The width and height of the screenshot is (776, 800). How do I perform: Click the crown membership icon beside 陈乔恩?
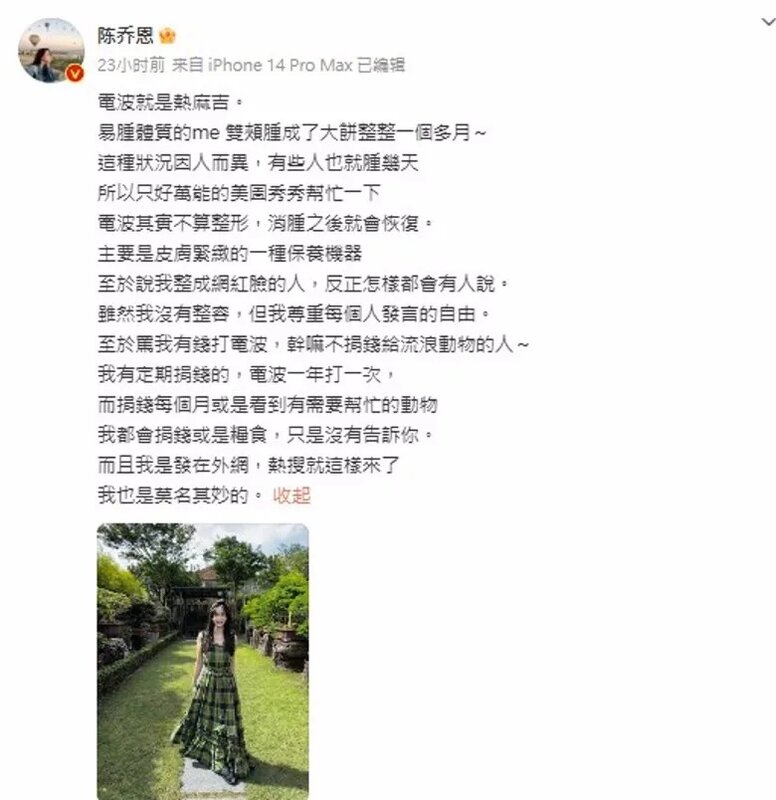point(167,36)
